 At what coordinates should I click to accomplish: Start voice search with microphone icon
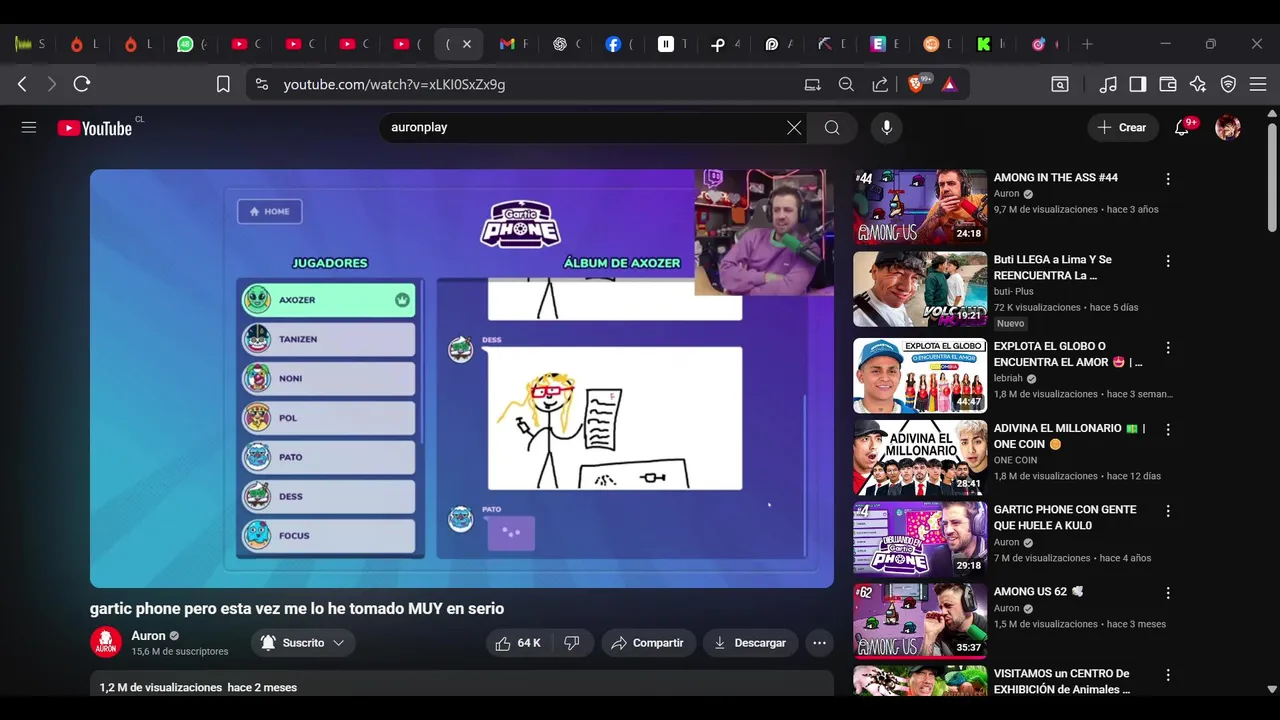[886, 127]
